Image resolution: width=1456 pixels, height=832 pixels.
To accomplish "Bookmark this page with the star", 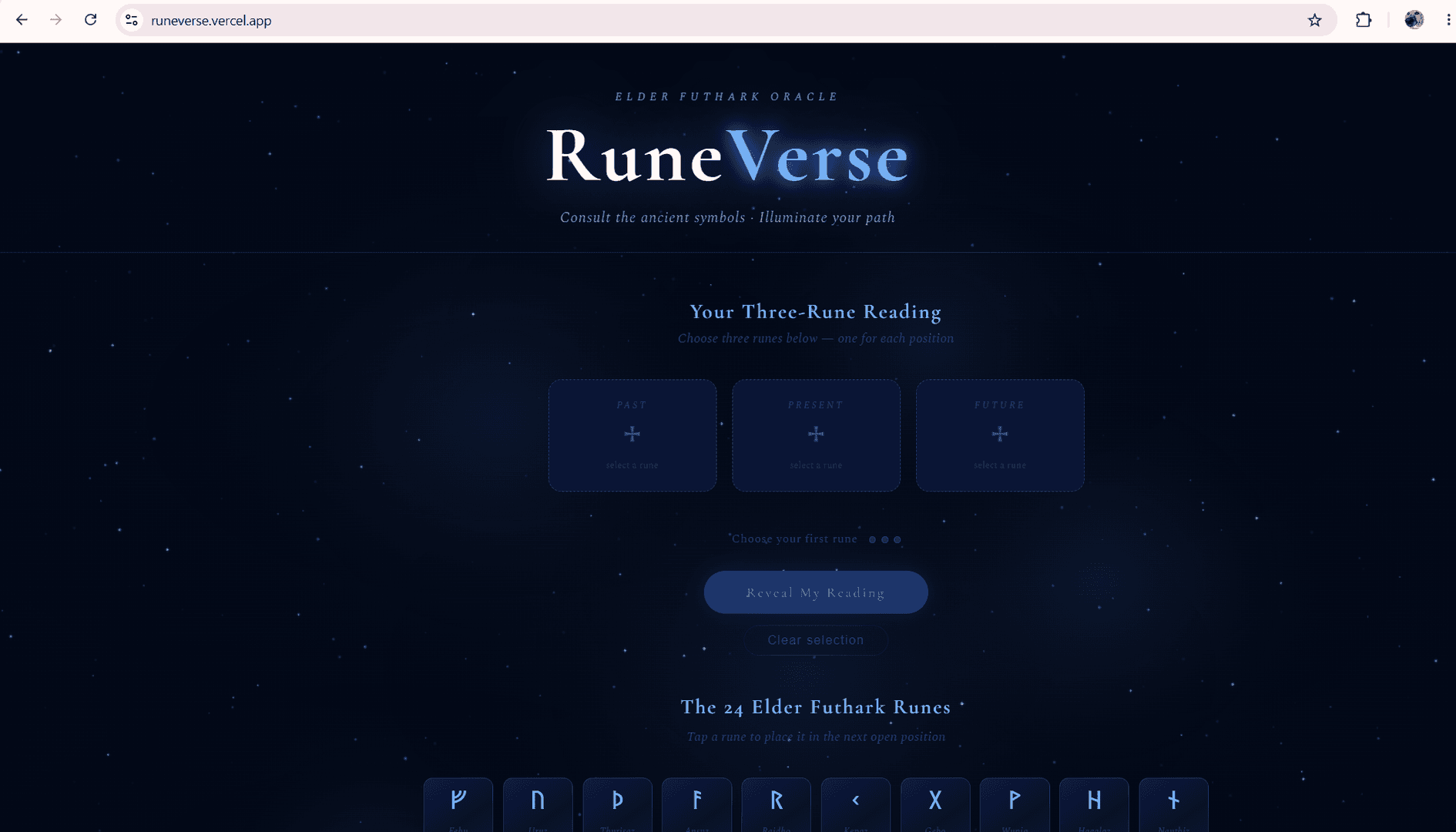I will coord(1314,20).
